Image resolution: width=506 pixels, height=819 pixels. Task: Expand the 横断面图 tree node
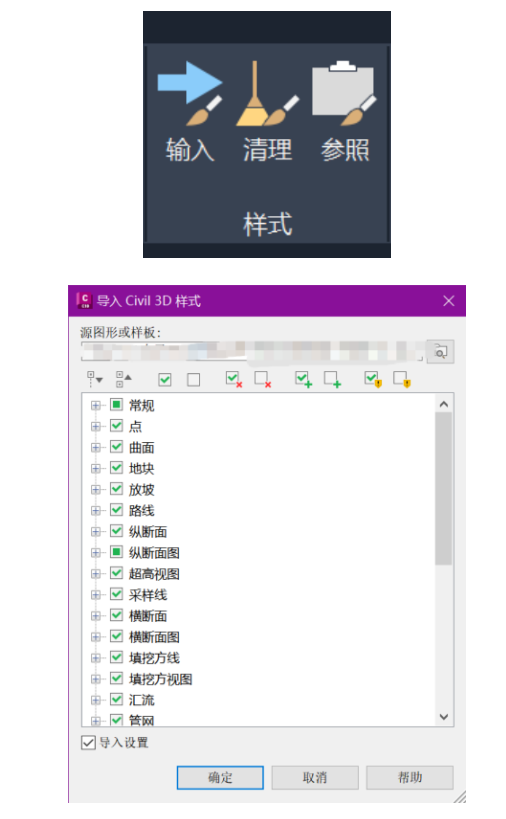[x=96, y=637]
